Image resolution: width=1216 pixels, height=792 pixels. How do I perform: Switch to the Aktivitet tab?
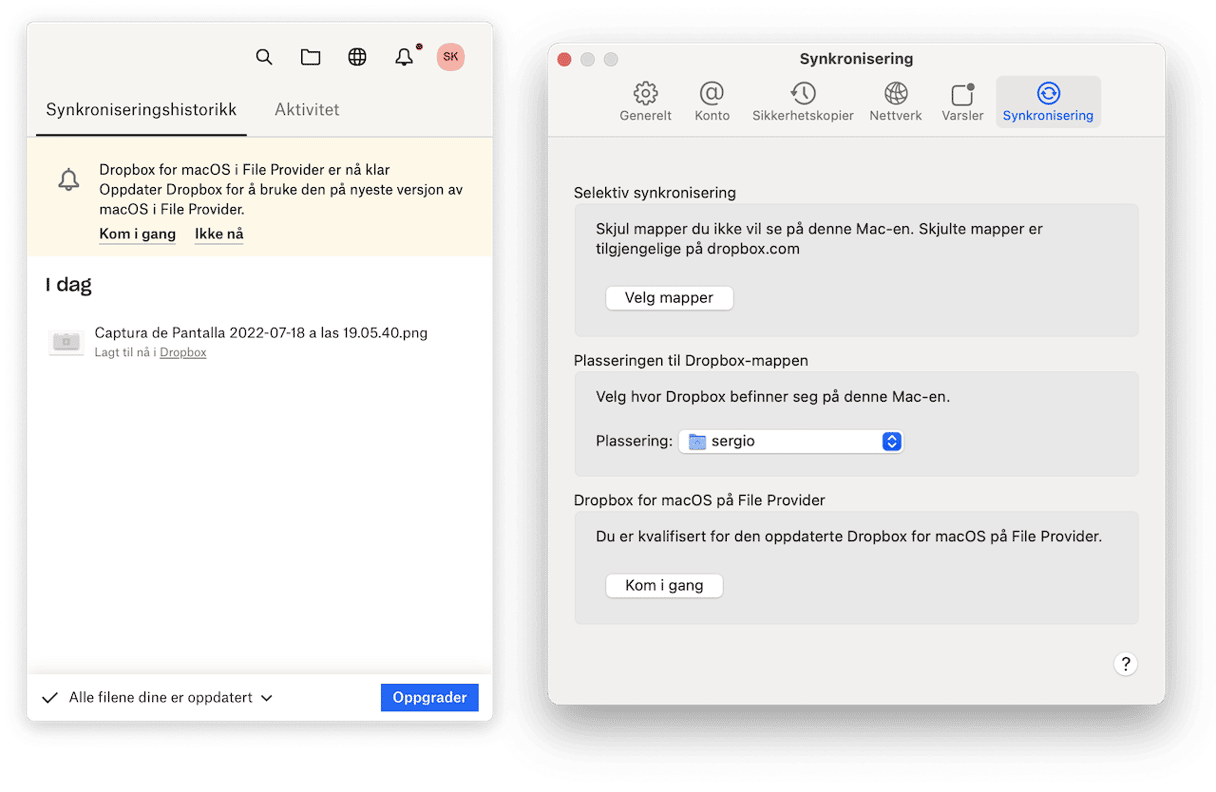307,110
